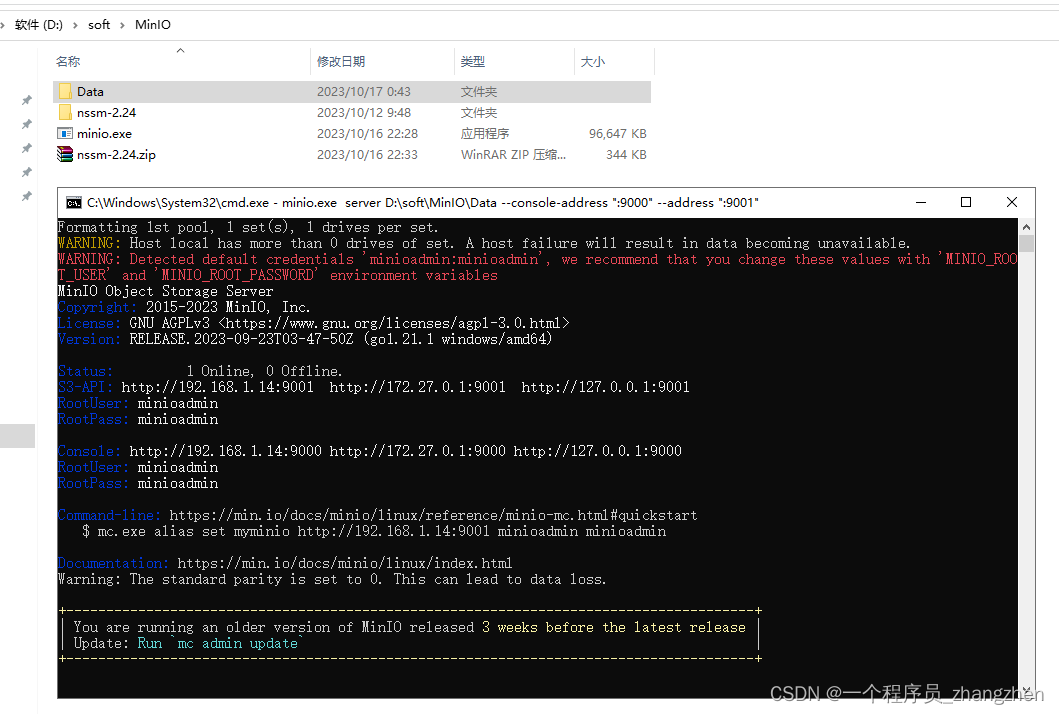Select the file name minio.exe
Screen dimensions: 1059x714
[104, 134]
